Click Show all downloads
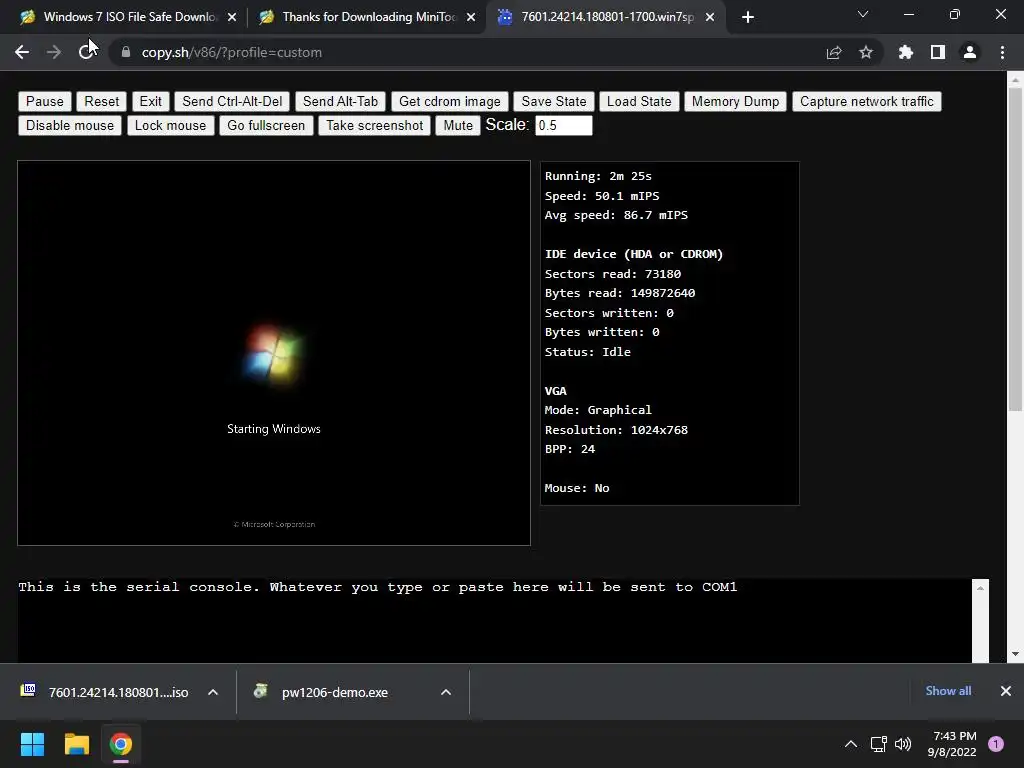This screenshot has width=1024, height=768. (x=948, y=691)
